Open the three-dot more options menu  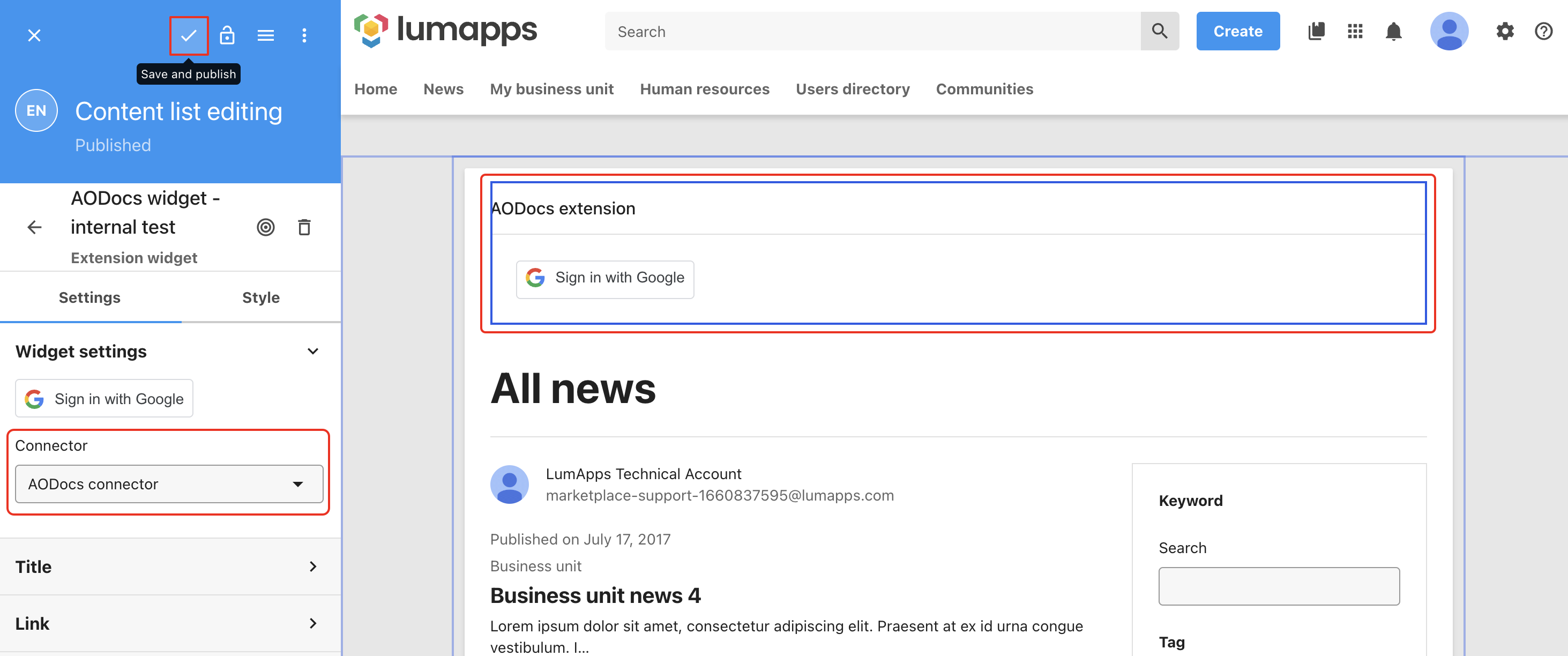pos(304,35)
